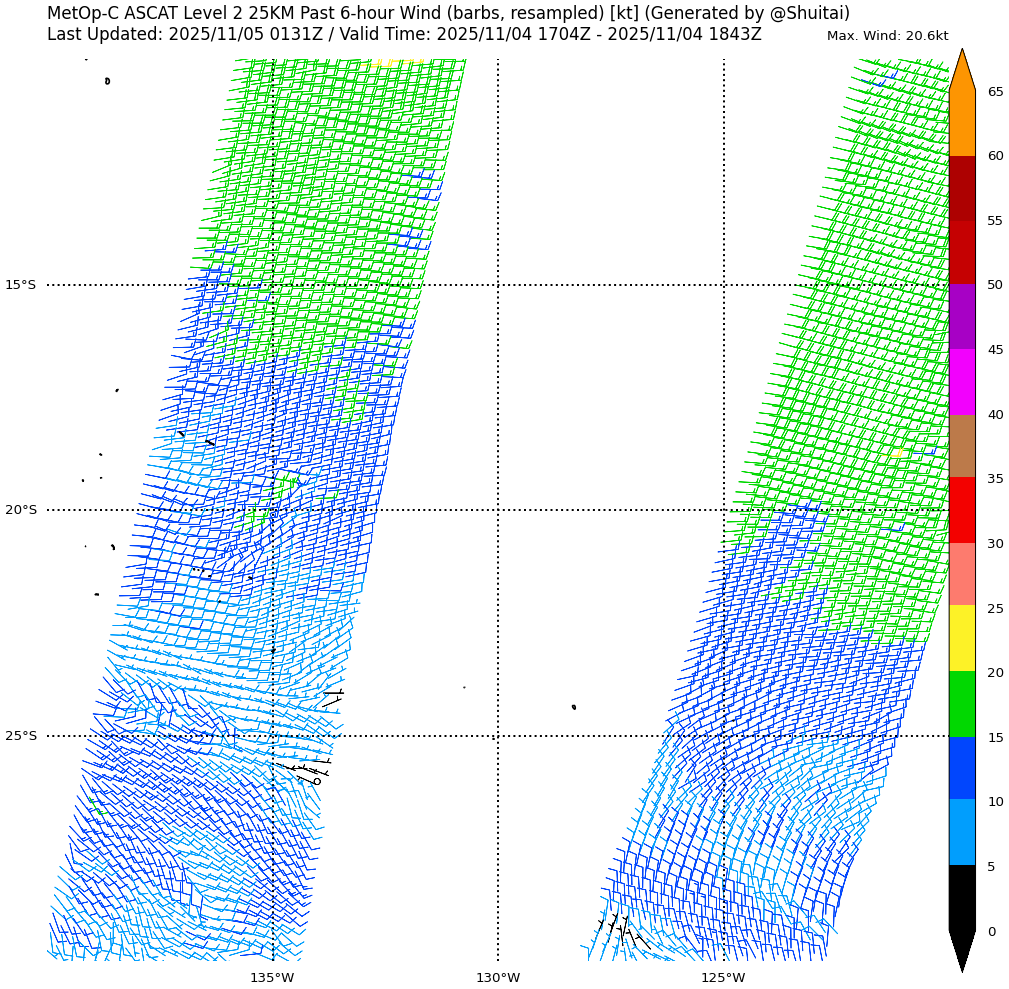Click the black arrow below the colorbar

coord(961,948)
